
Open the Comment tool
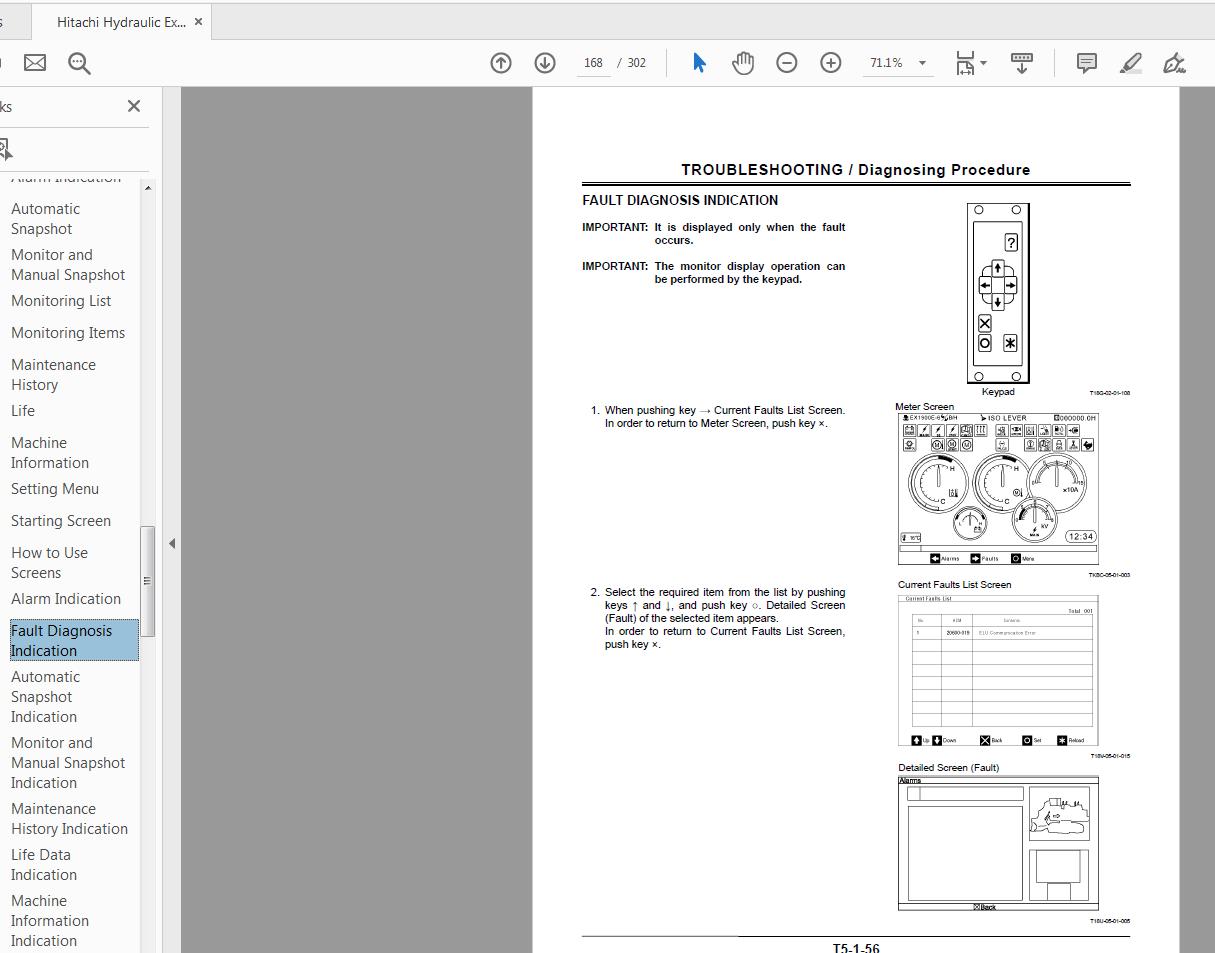pyautogui.click(x=1086, y=62)
